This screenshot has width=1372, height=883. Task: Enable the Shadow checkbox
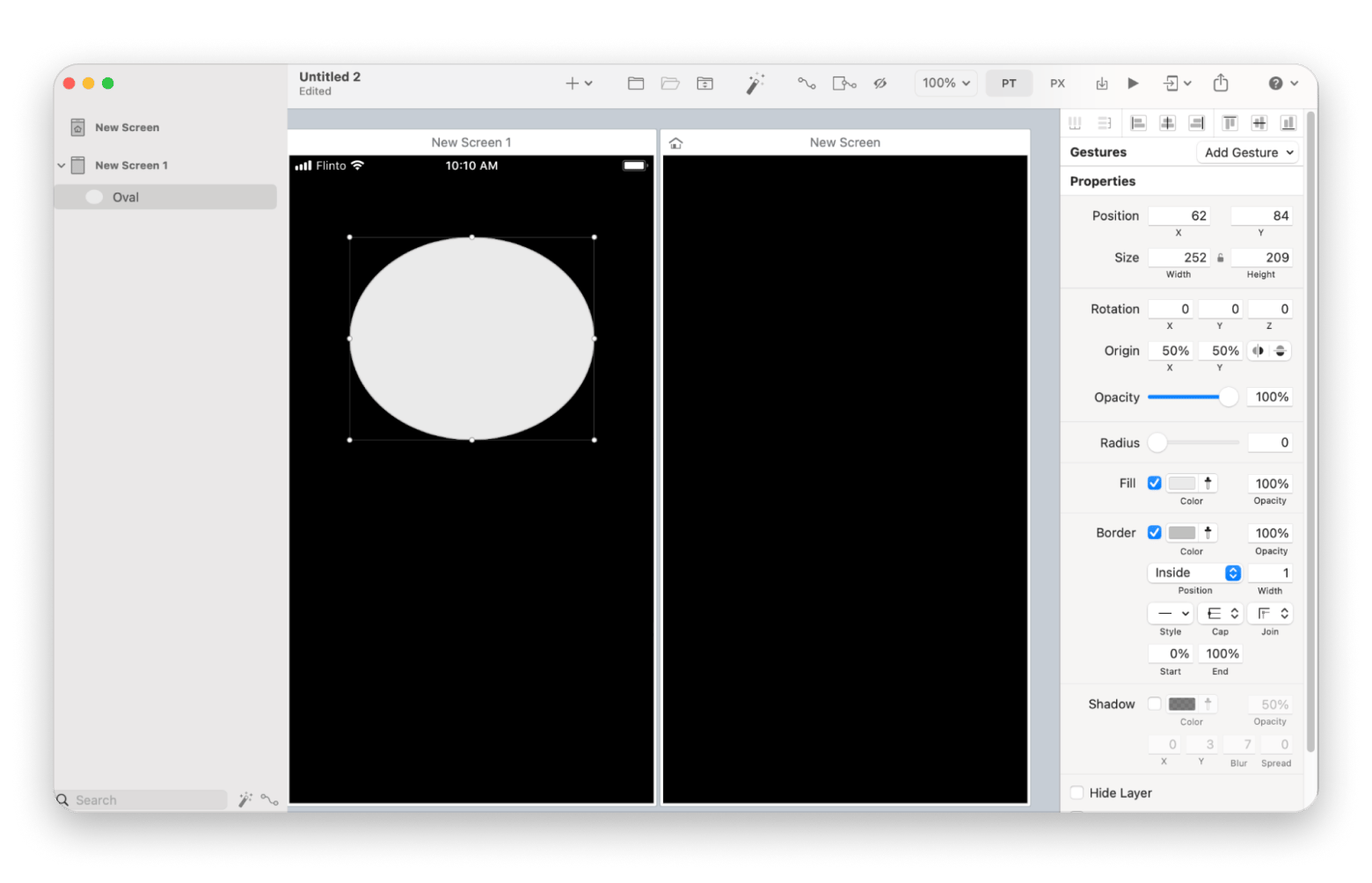1154,704
